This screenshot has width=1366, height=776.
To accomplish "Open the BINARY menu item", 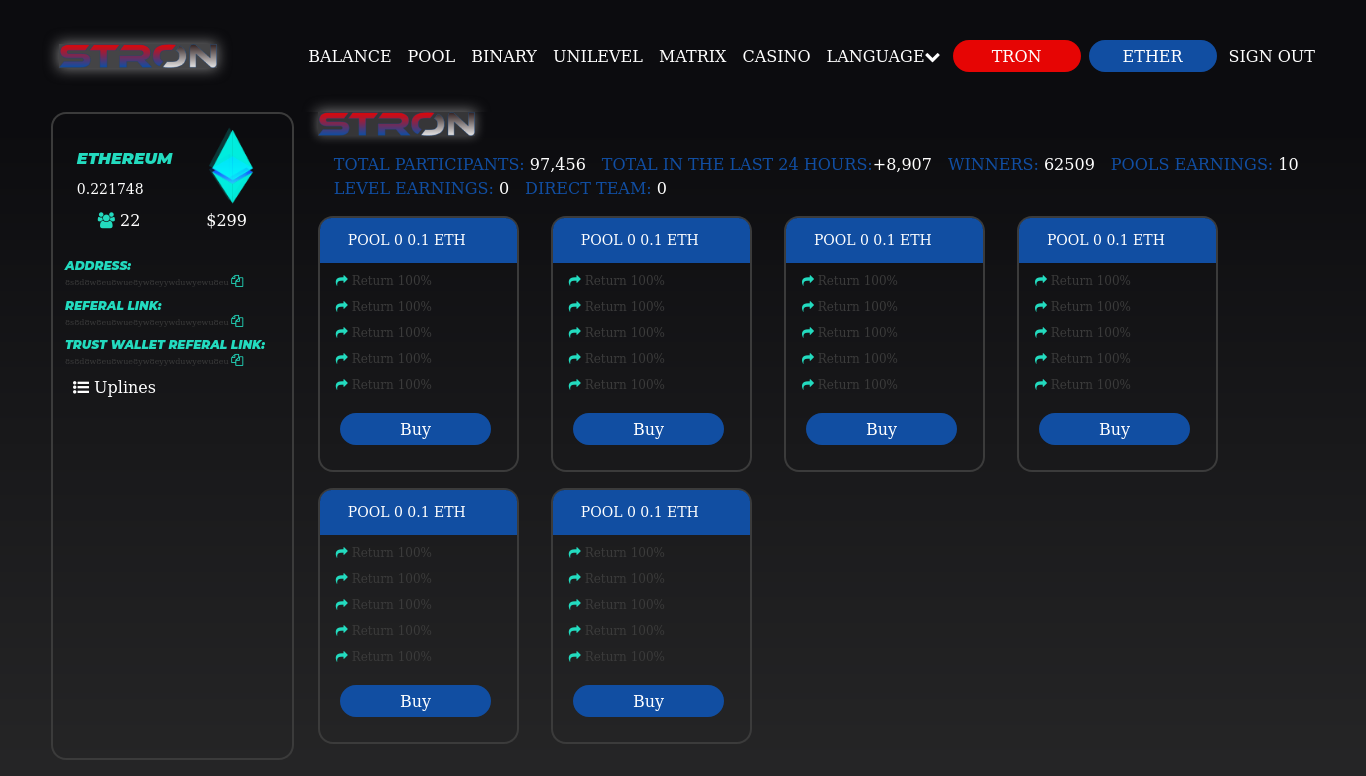I will click(x=504, y=57).
